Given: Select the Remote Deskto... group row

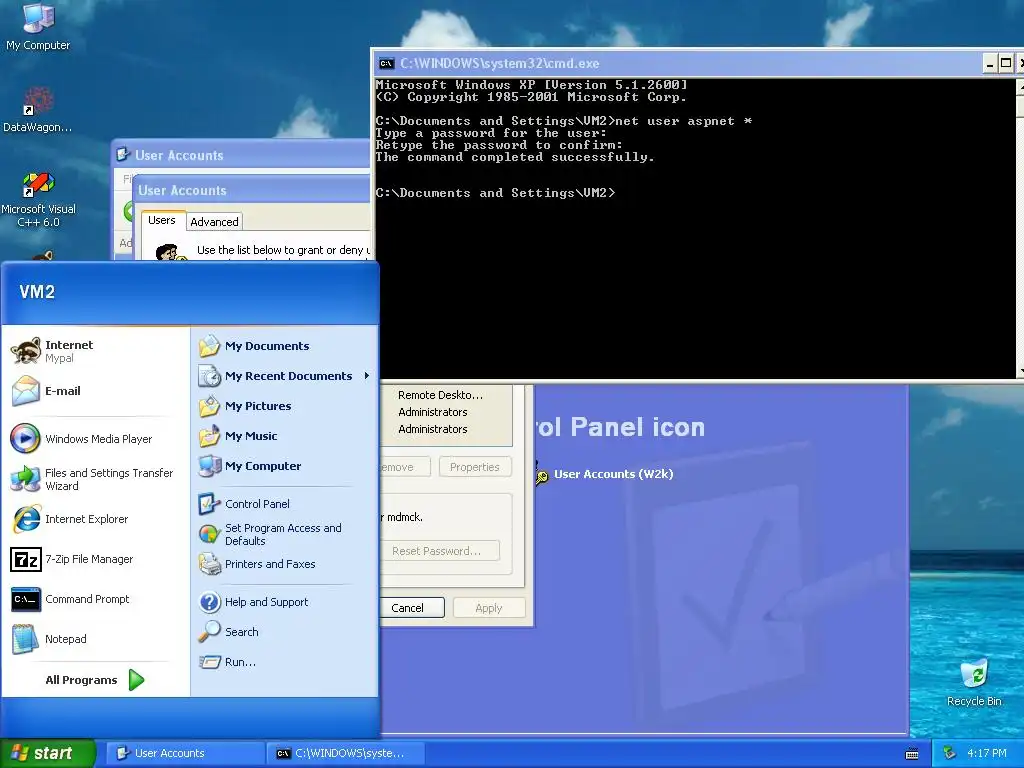Looking at the screenshot, I should [445, 395].
